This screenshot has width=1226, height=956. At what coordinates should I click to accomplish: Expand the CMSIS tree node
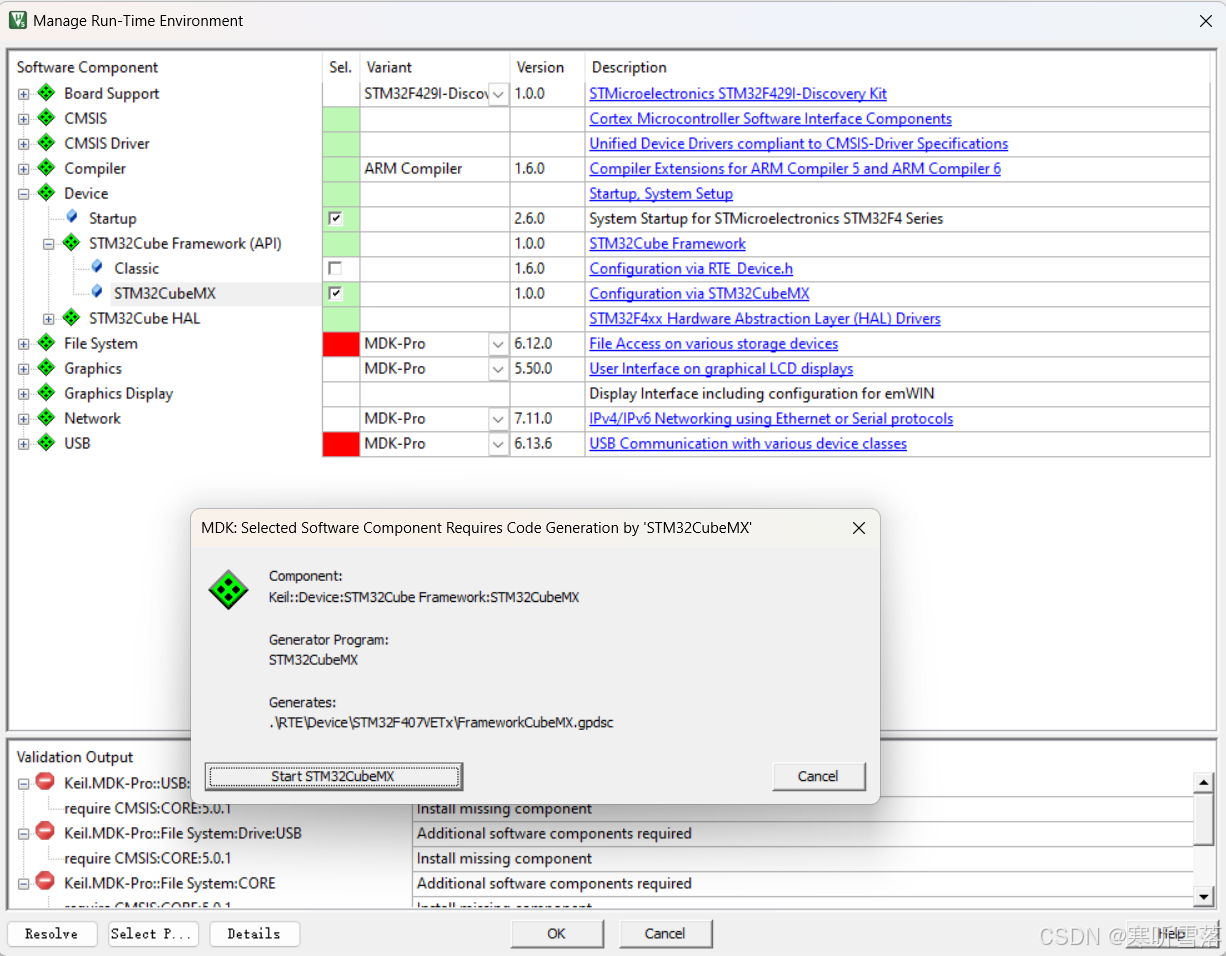[x=23, y=119]
